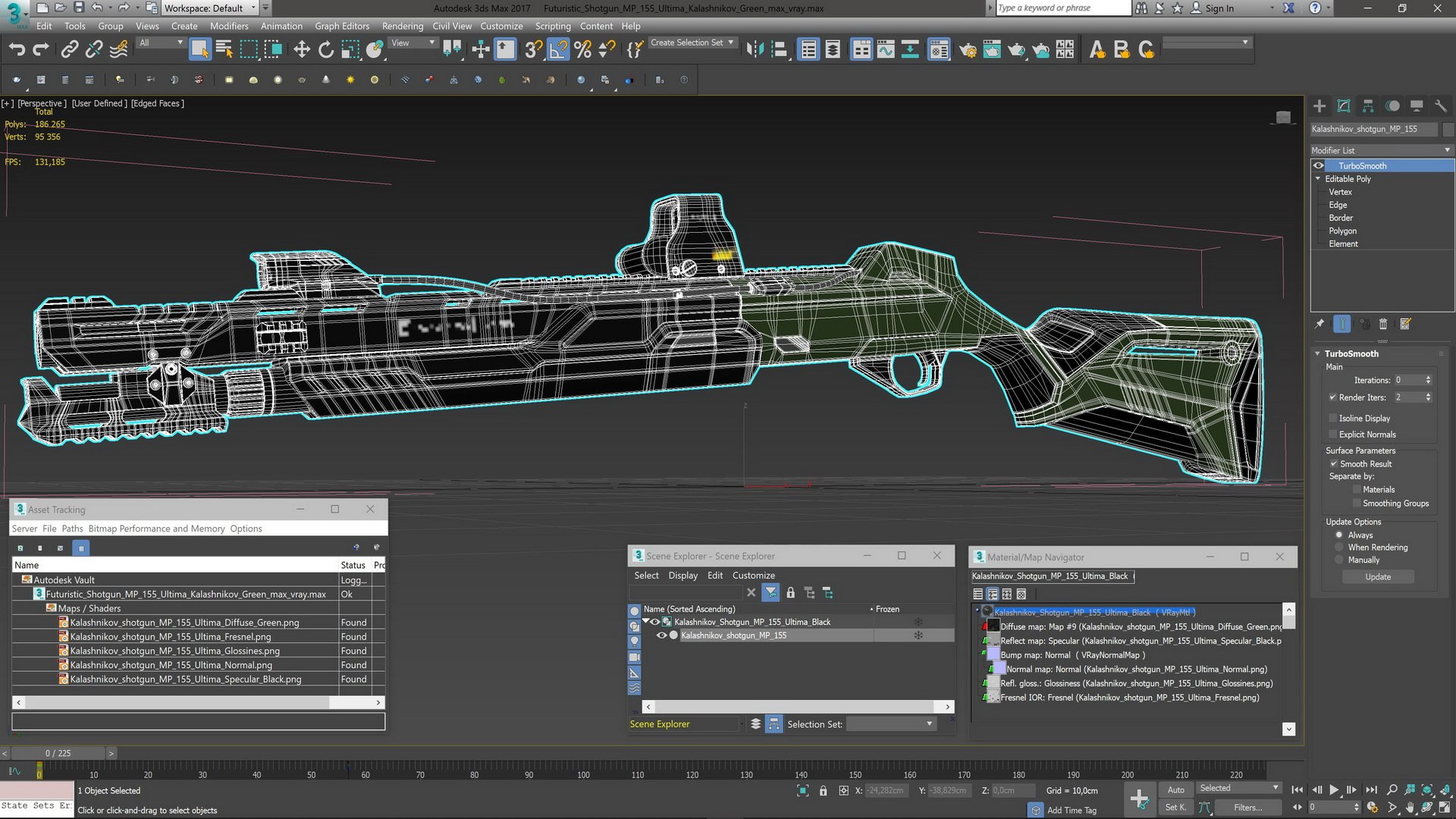Image resolution: width=1456 pixels, height=819 pixels.
Task: Open the Graph Editors menu
Action: coord(342,26)
